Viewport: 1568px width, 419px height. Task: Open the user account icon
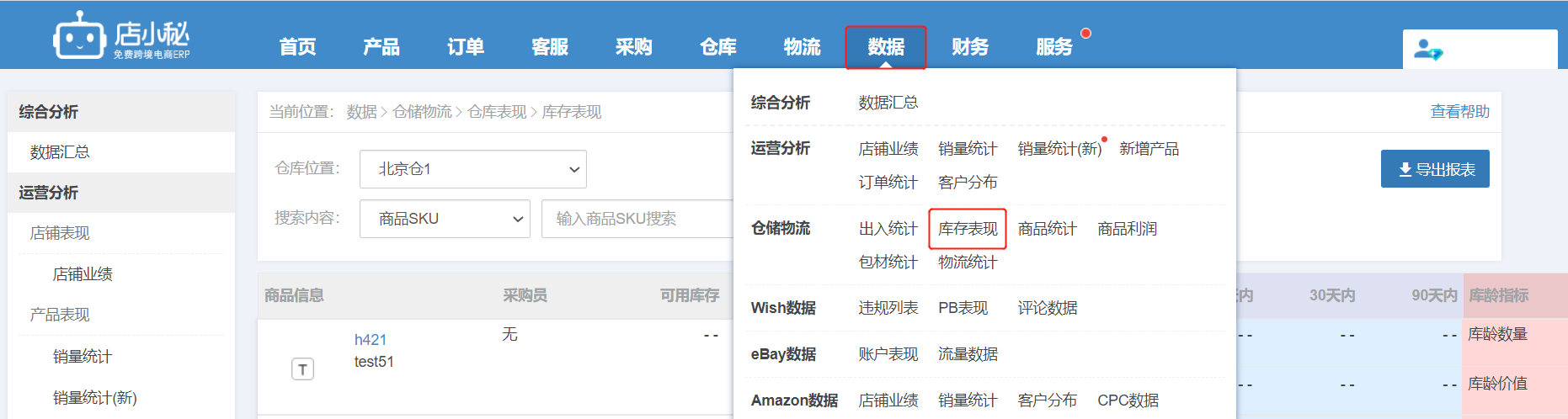point(1427,50)
